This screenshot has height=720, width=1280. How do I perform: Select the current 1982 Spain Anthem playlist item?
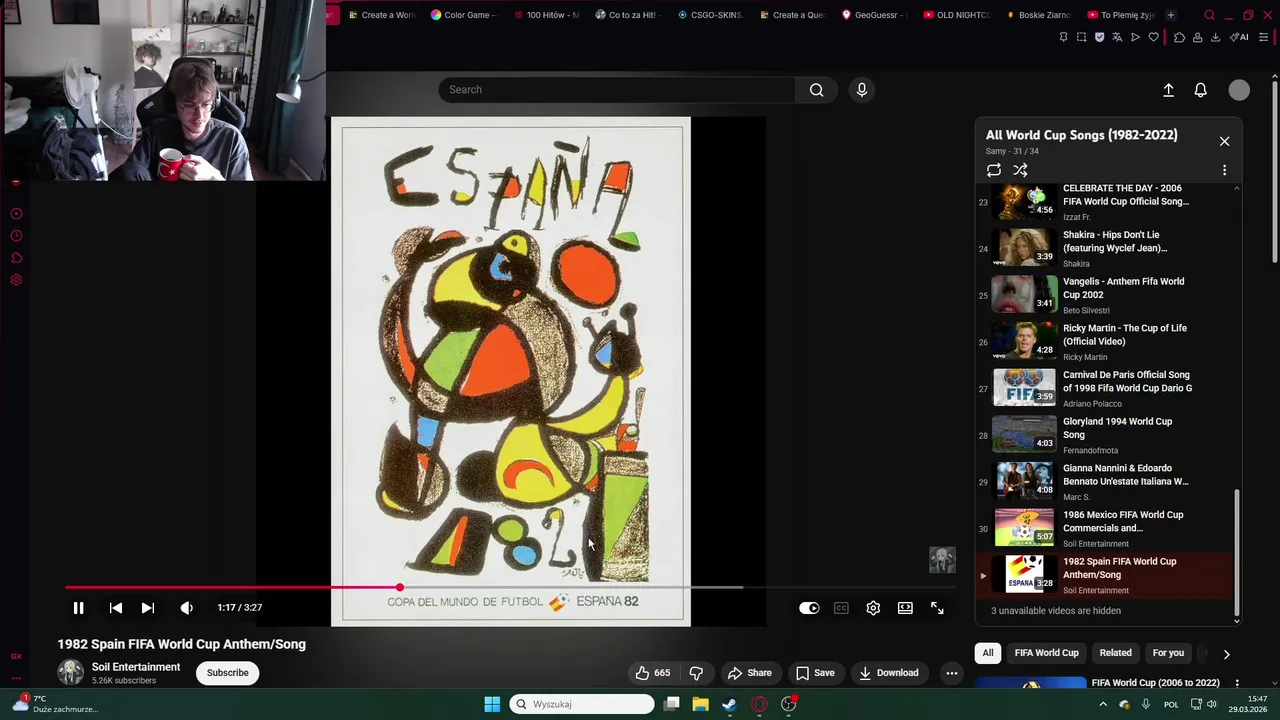[x=1104, y=575]
